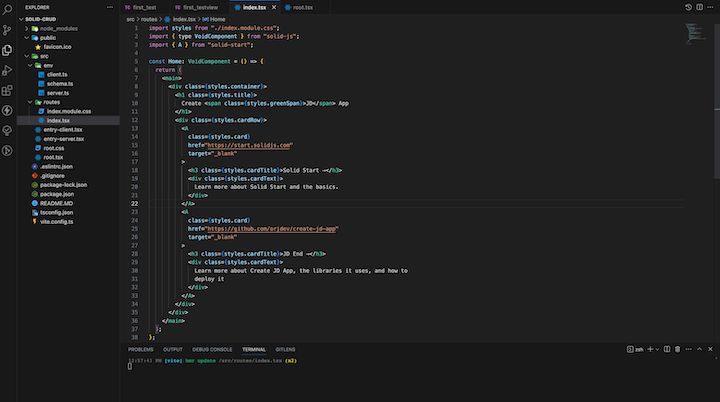This screenshot has width=720, height=402.
Task: Split the editor to the right
Action: coord(699,7)
